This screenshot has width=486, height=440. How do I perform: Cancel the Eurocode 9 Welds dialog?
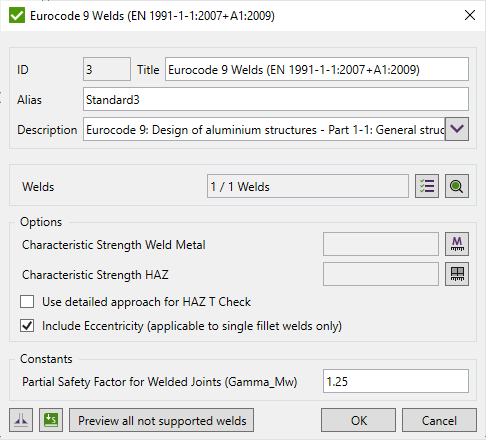click(439, 420)
